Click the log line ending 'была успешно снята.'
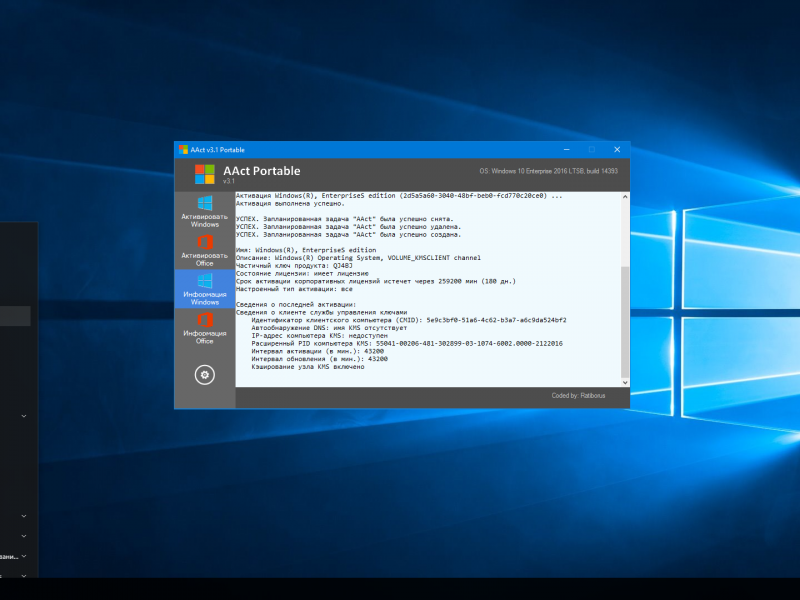 344,219
